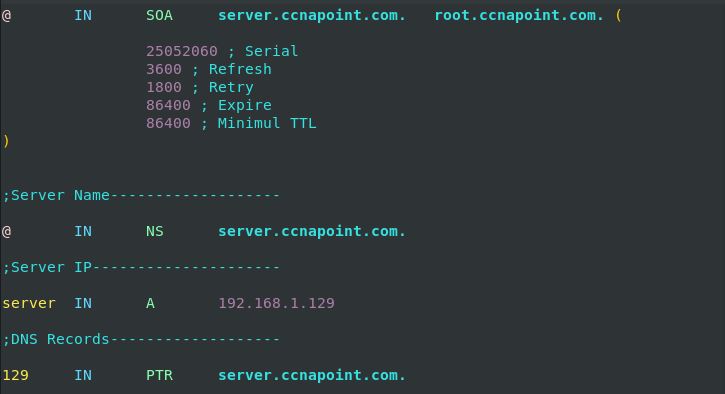Click the Retry value 1800
Screen dimensions: 725x394
(164, 87)
